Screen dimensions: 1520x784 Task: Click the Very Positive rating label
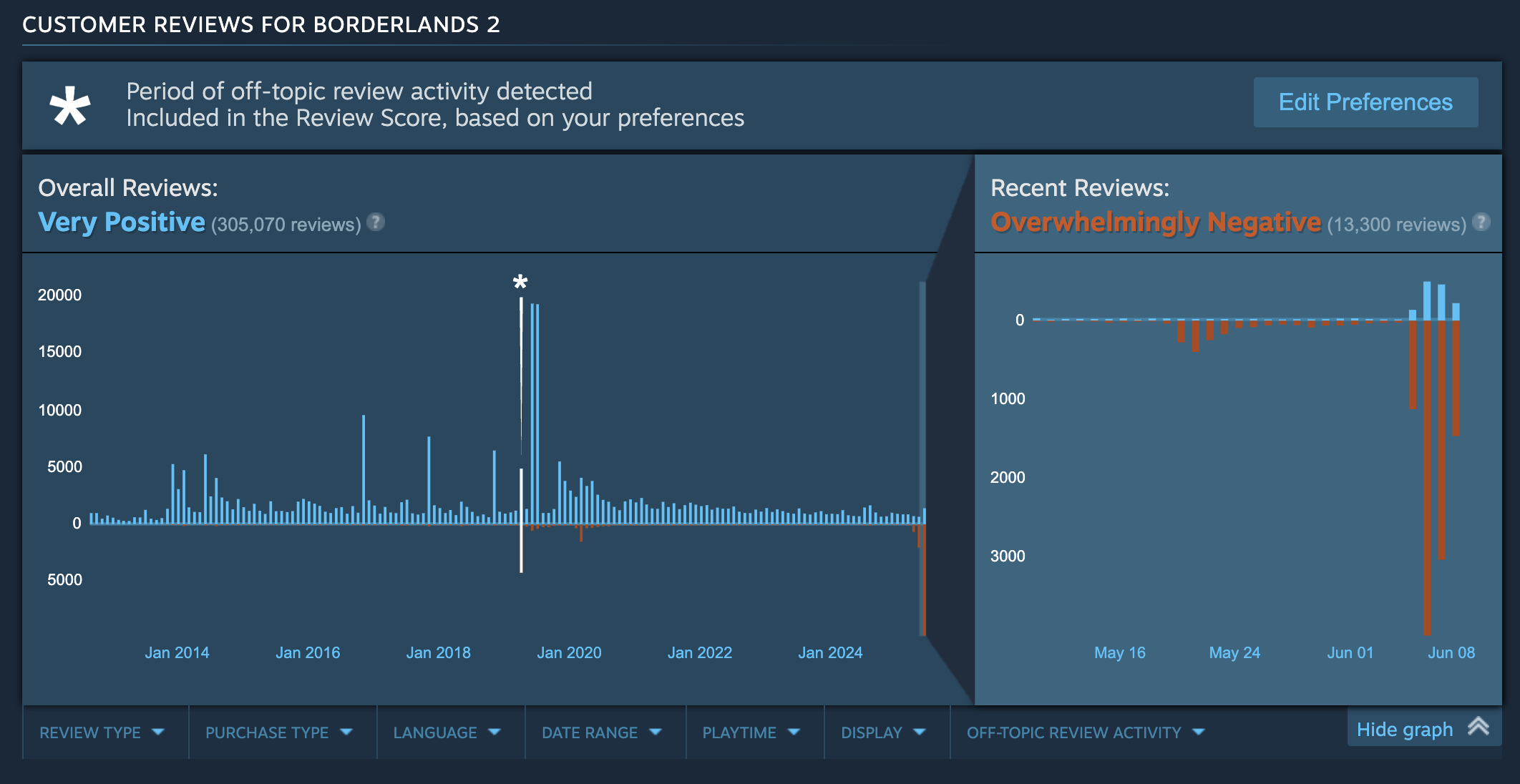click(x=122, y=222)
